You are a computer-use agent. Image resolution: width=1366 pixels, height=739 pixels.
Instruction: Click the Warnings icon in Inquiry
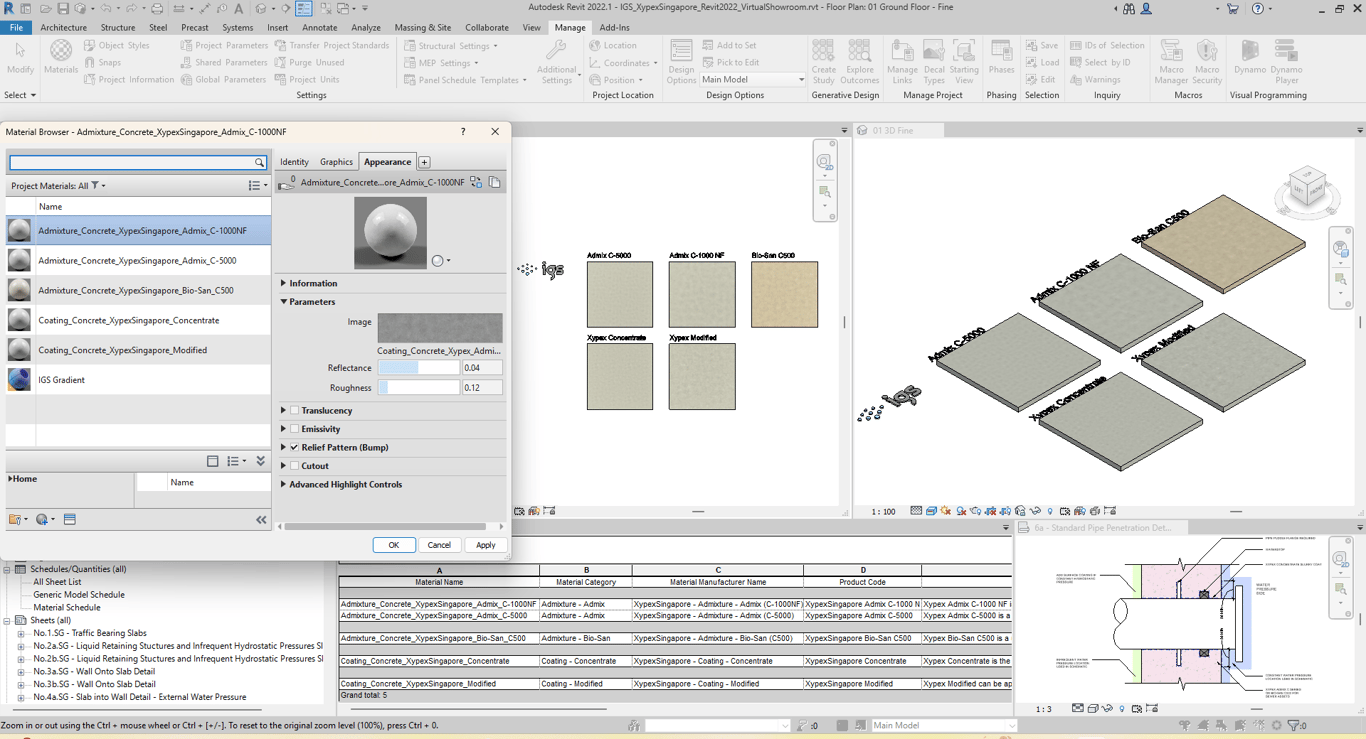(x=1076, y=79)
